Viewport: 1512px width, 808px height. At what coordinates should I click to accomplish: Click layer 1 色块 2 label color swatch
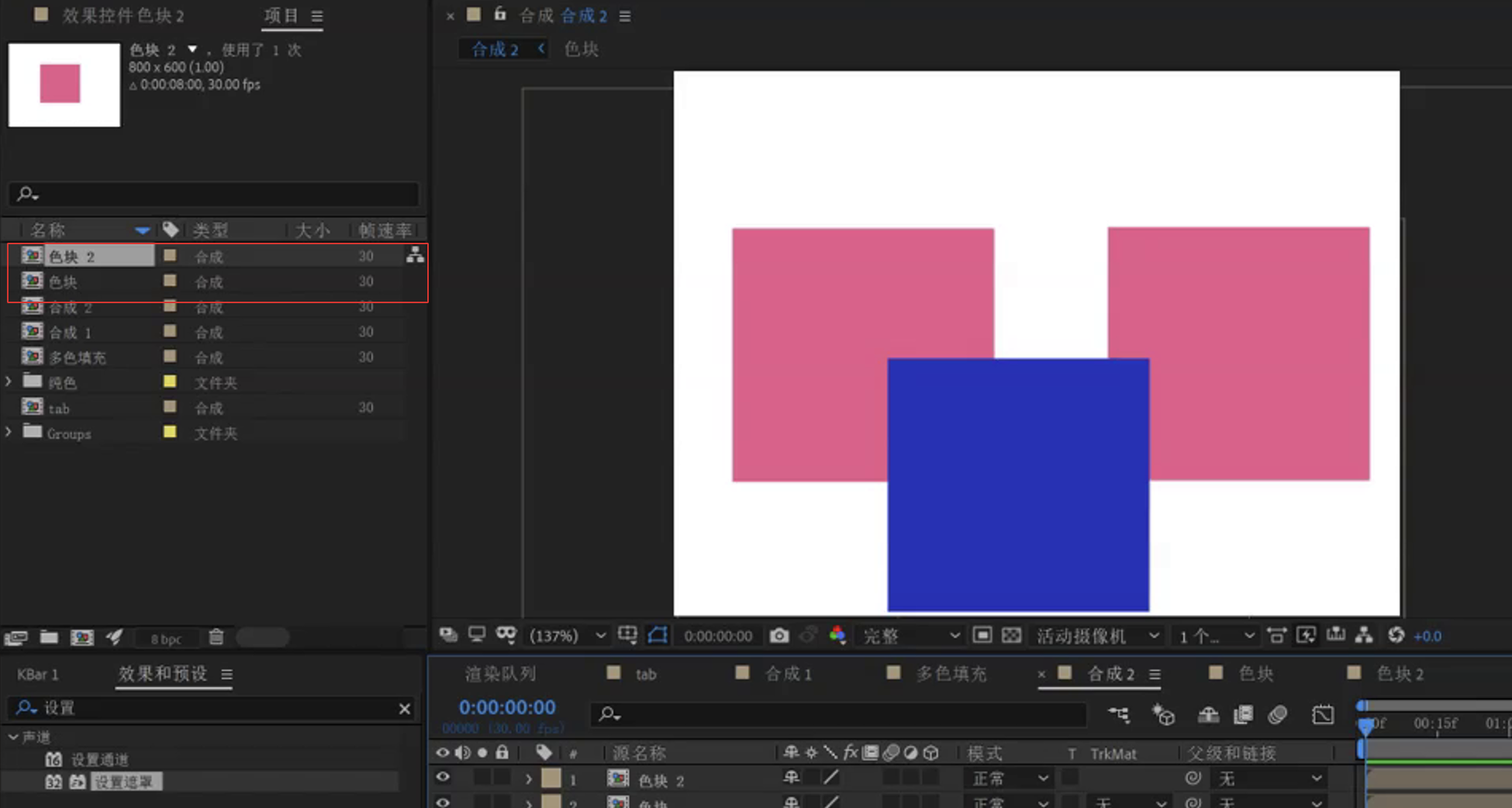click(x=551, y=778)
